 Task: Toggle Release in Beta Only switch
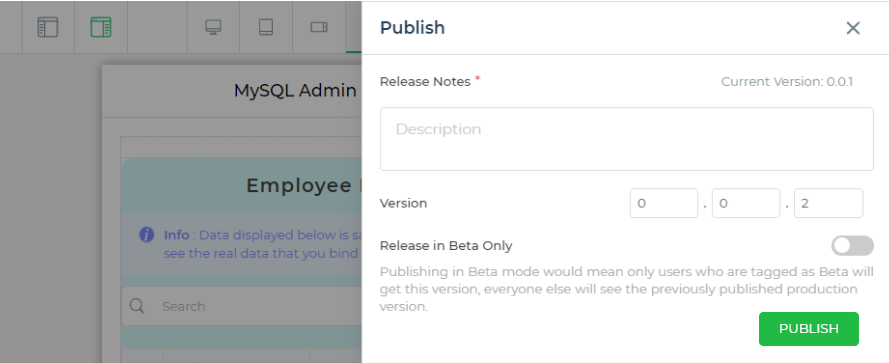coord(853,246)
